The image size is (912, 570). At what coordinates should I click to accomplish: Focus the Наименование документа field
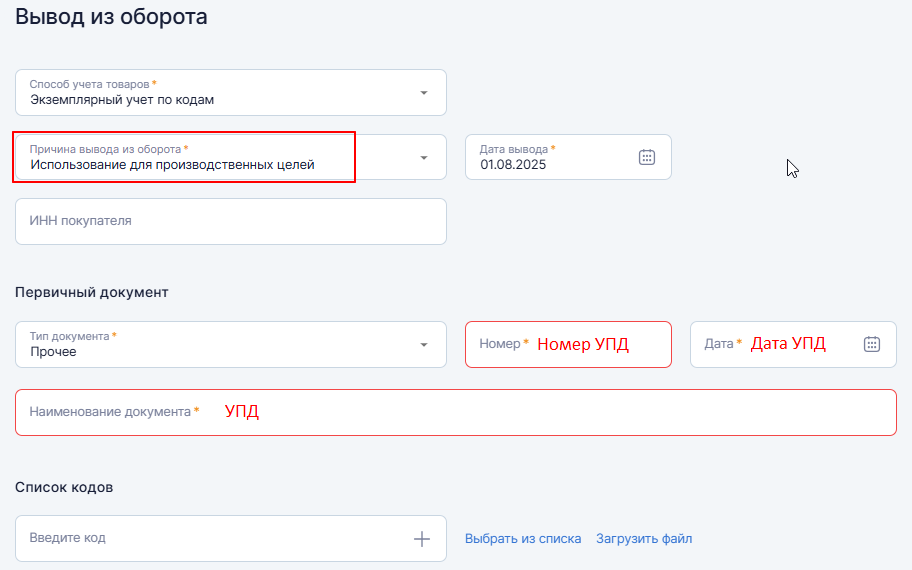pyautogui.click(x=455, y=412)
